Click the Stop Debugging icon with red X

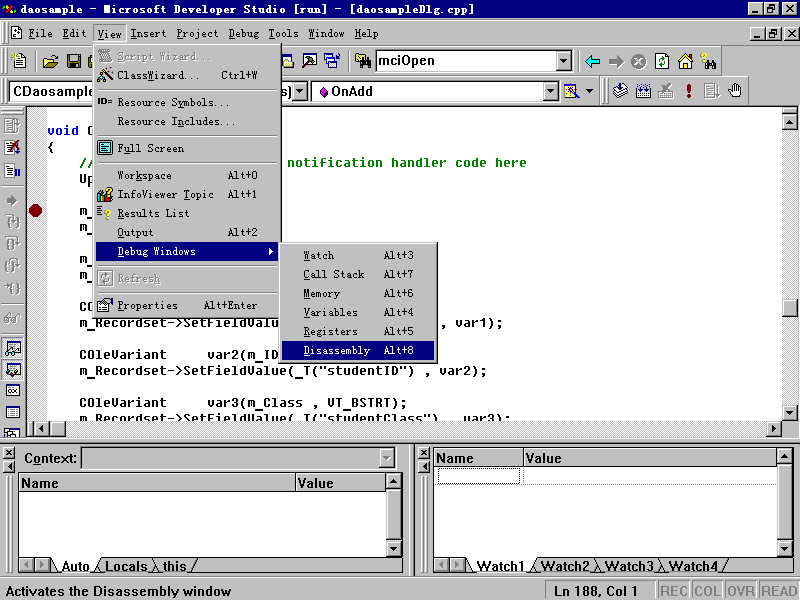(x=12, y=148)
